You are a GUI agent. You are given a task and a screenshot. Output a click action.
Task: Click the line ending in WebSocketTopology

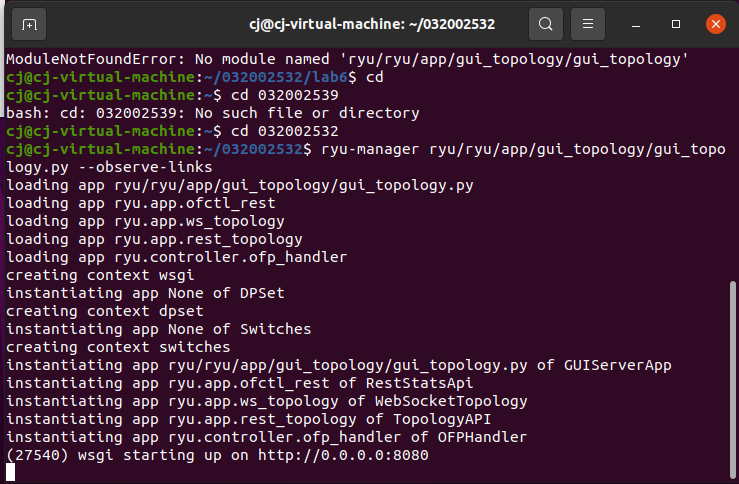pyautogui.click(x=267, y=401)
